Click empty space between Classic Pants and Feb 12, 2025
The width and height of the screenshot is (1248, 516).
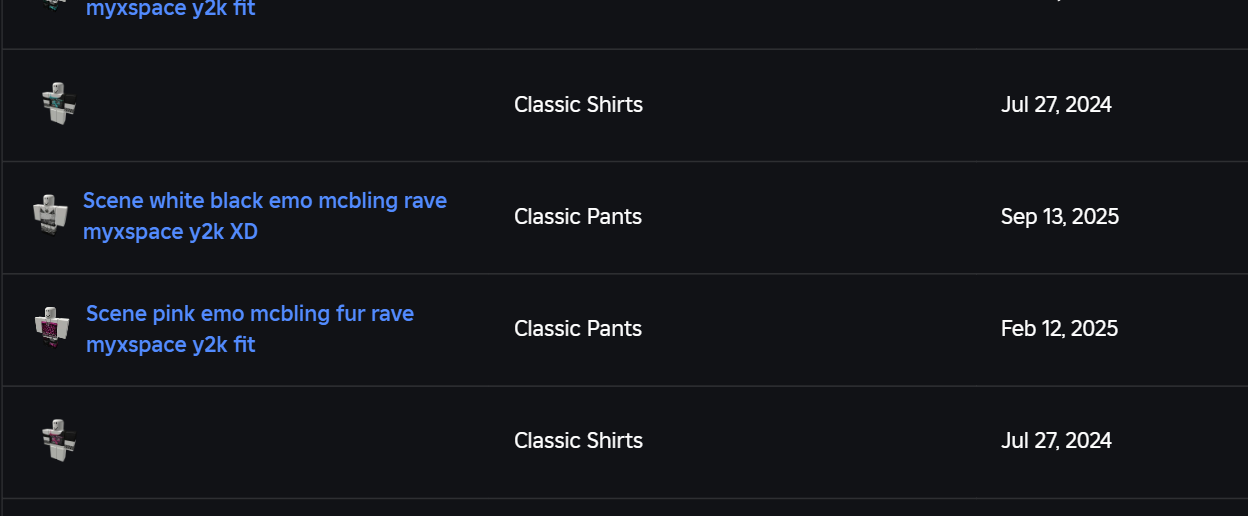[x=820, y=329]
